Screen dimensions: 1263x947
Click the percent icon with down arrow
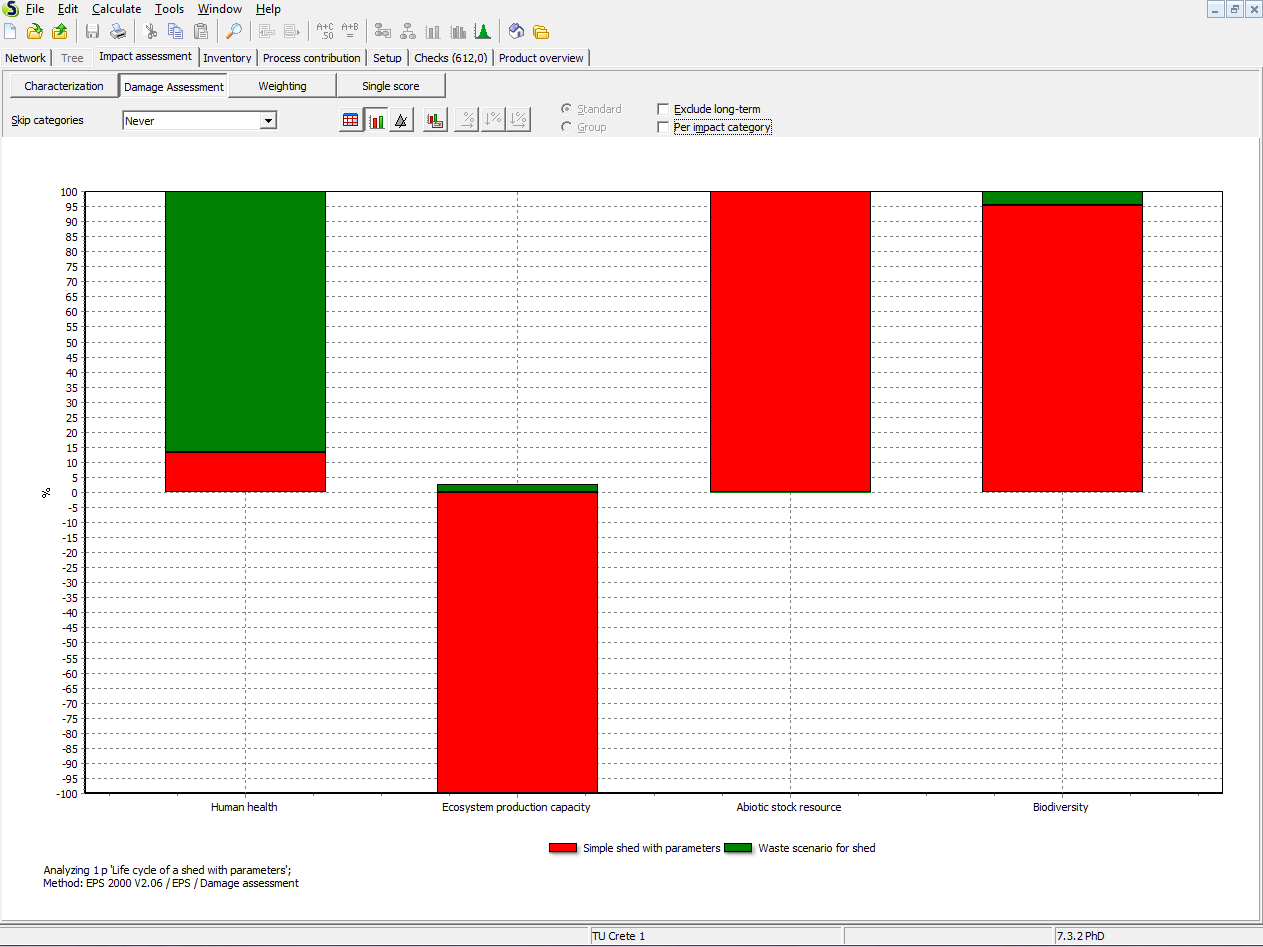pos(492,121)
